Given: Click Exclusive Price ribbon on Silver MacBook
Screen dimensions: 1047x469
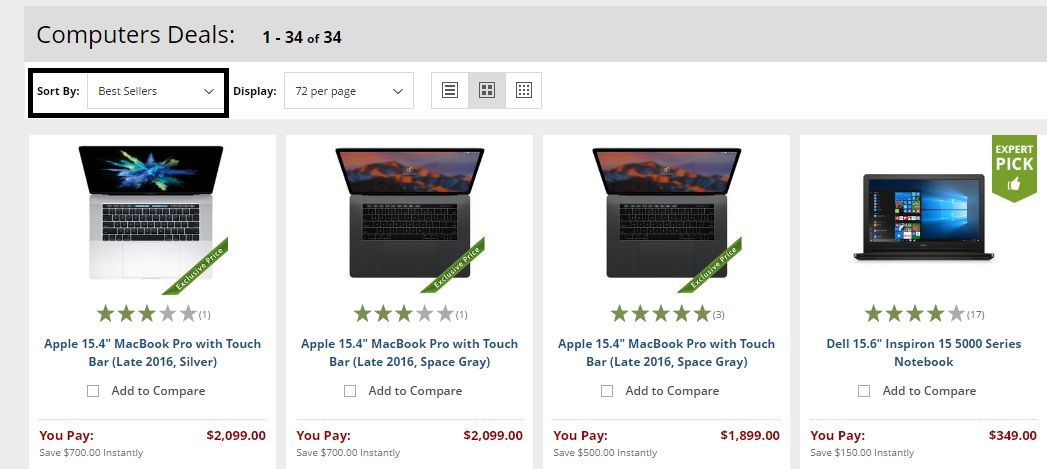Looking at the screenshot, I should pos(199,268).
